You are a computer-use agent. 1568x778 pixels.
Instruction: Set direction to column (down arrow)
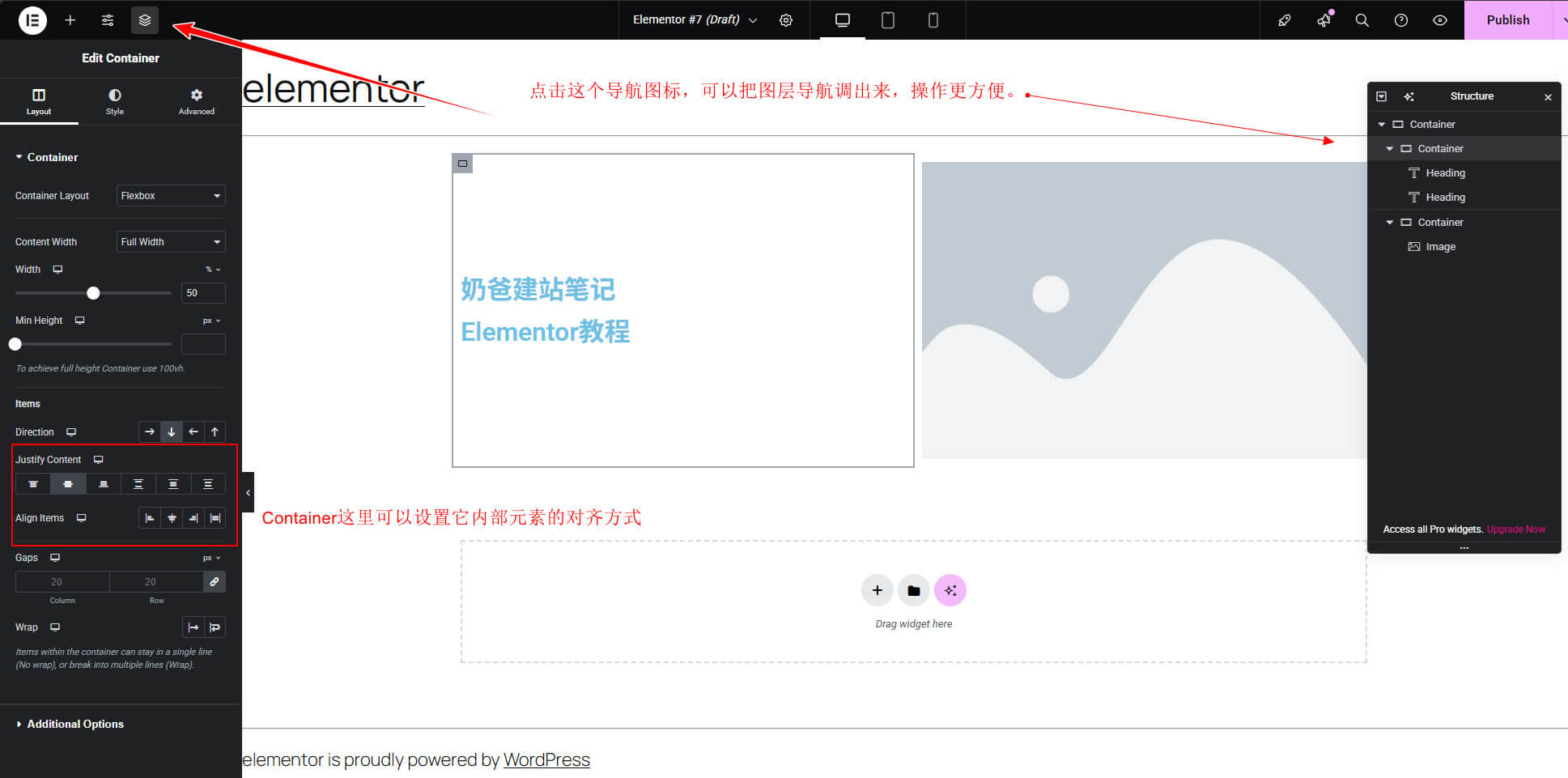[172, 432]
